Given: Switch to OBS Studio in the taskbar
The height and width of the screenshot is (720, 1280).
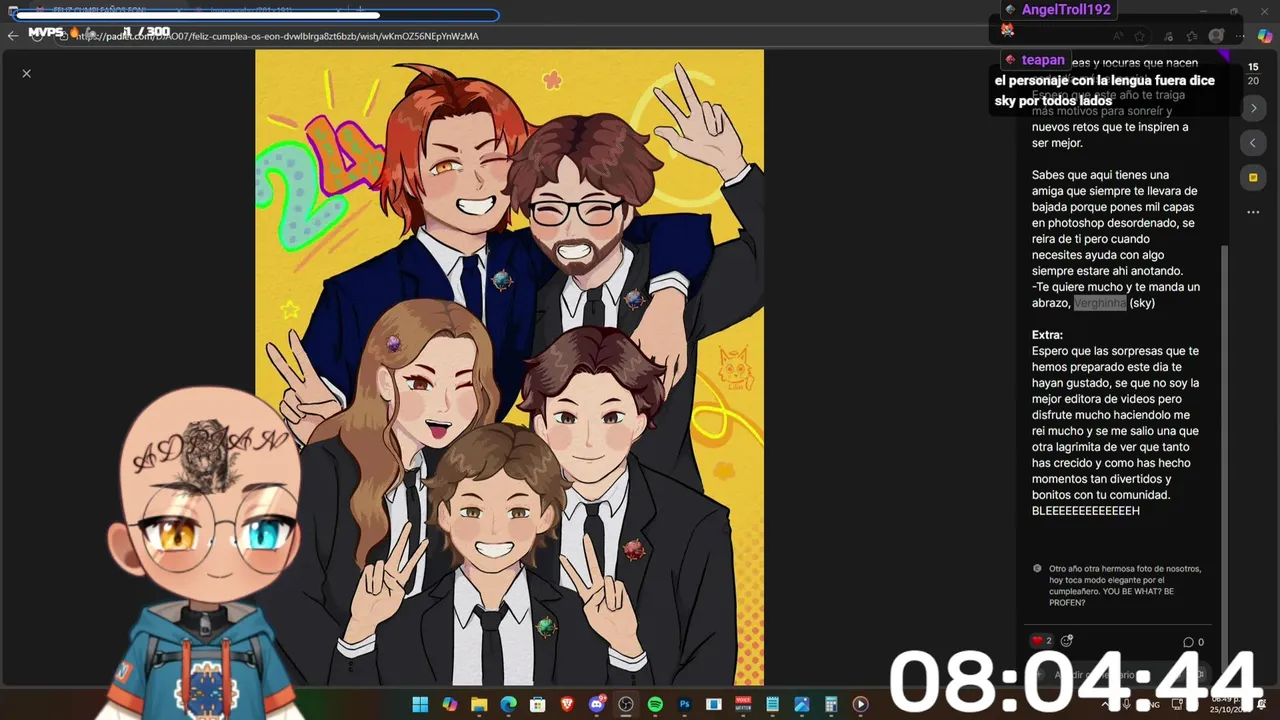Looking at the screenshot, I should coord(626,704).
